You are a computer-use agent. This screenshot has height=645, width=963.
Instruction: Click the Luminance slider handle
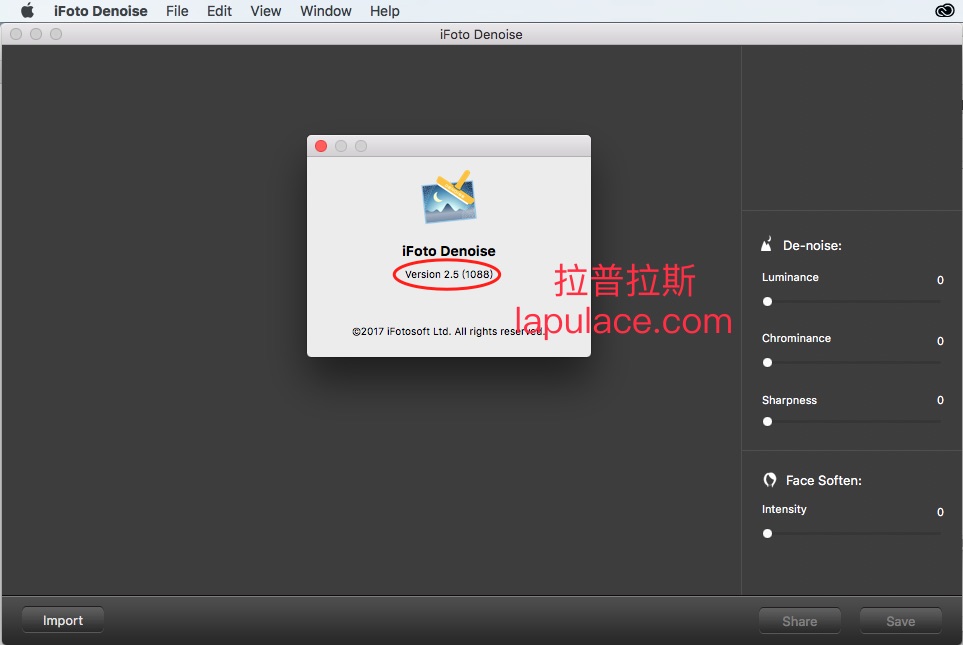767,302
